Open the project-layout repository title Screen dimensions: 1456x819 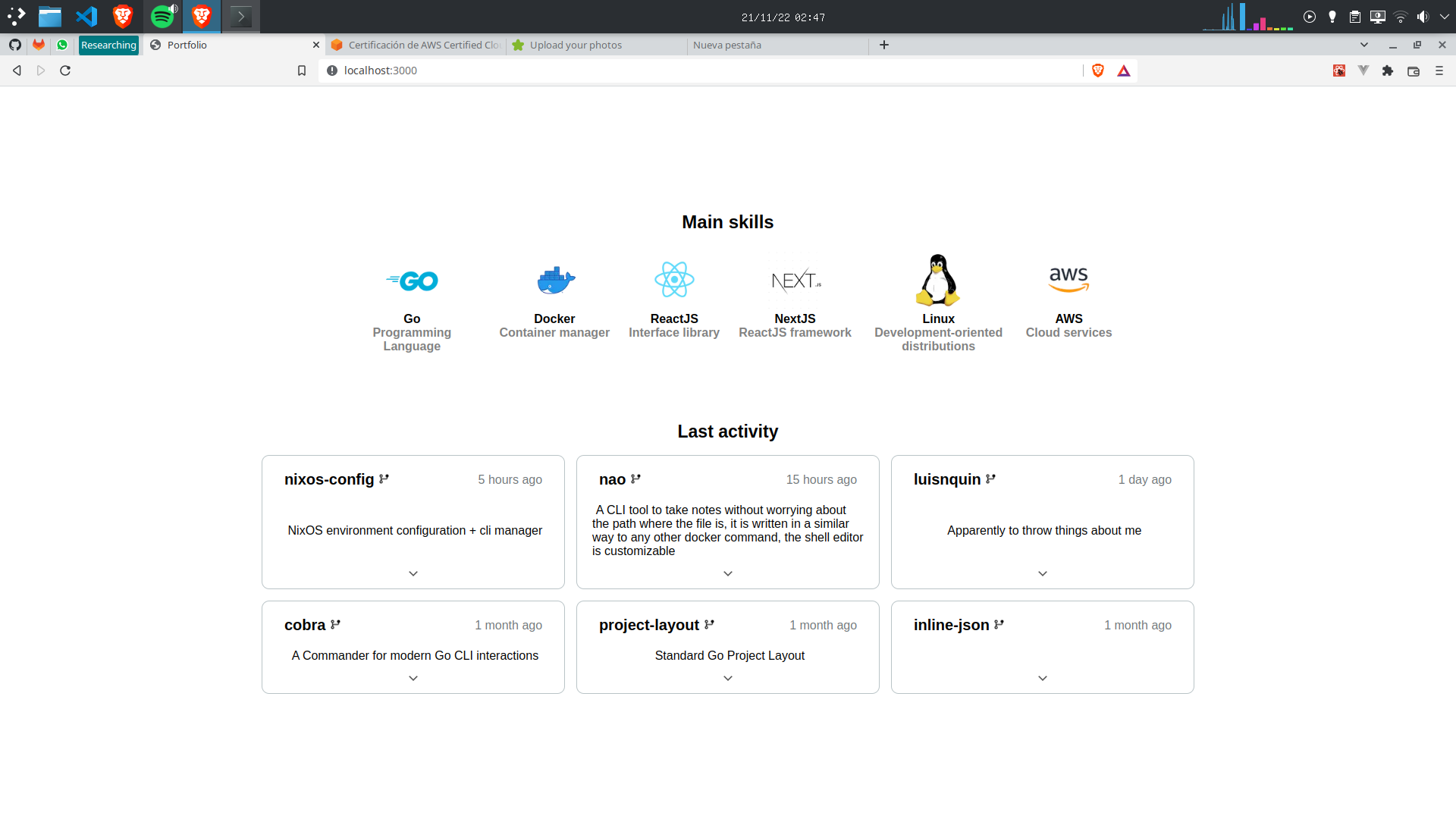coord(649,625)
